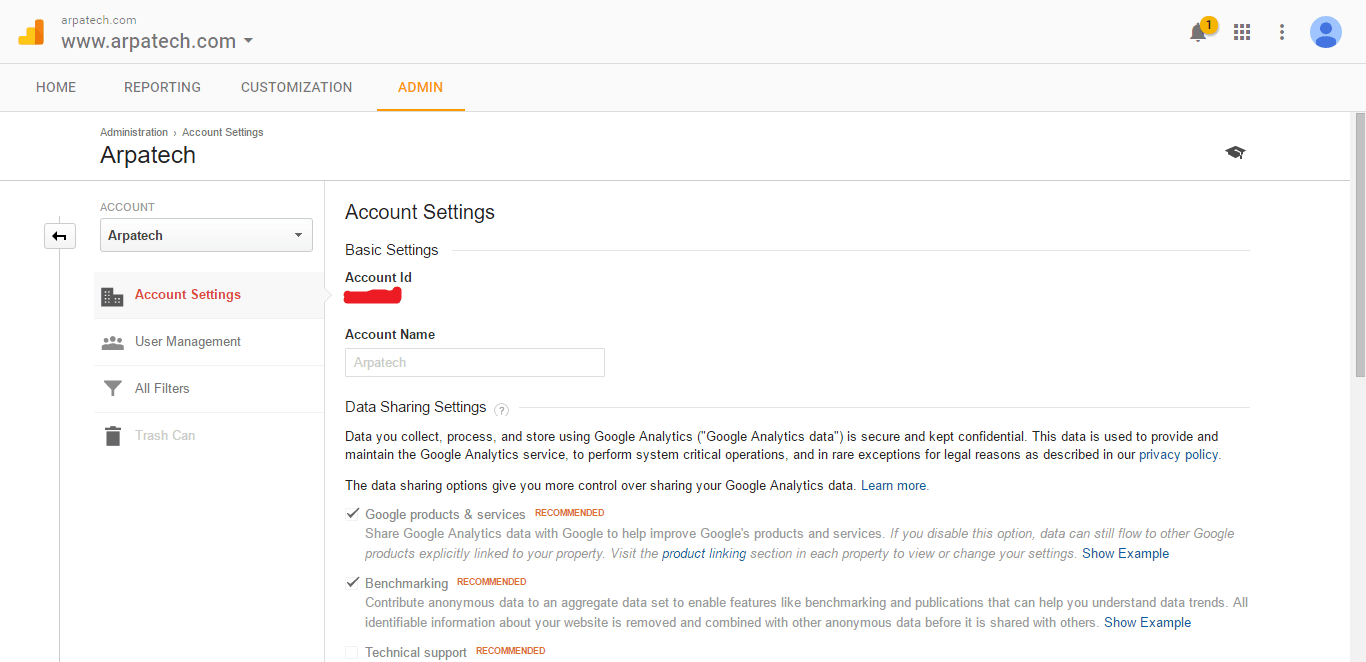Click the Account Settings building icon
The width and height of the screenshot is (1366, 662).
[x=112, y=296]
